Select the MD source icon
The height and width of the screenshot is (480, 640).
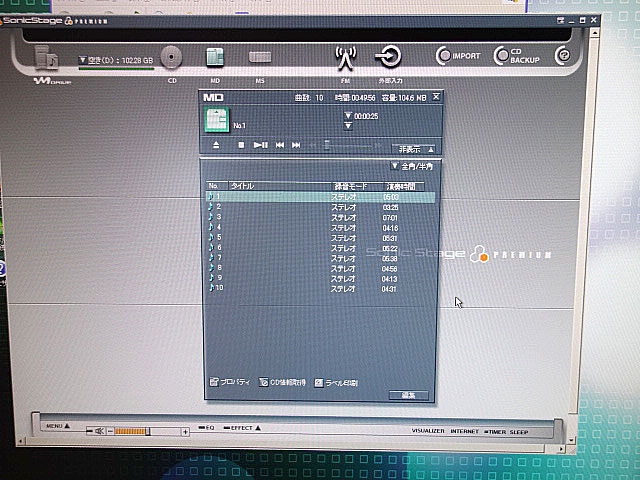(x=215, y=57)
